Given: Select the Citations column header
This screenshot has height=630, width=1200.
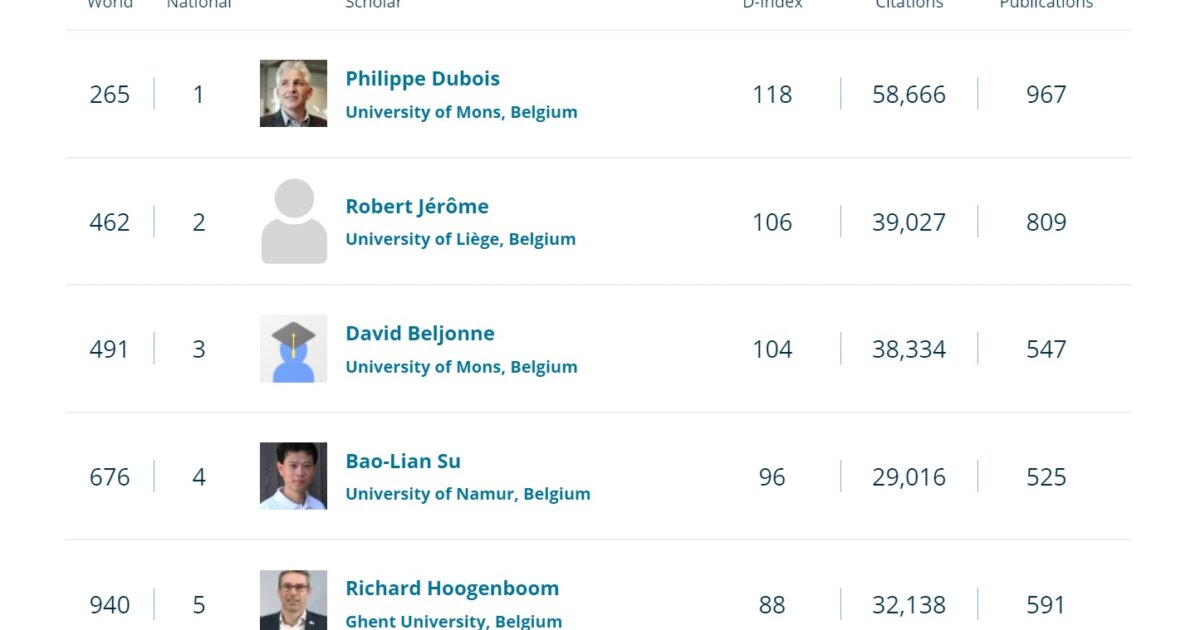Looking at the screenshot, I should pyautogui.click(x=909, y=4).
